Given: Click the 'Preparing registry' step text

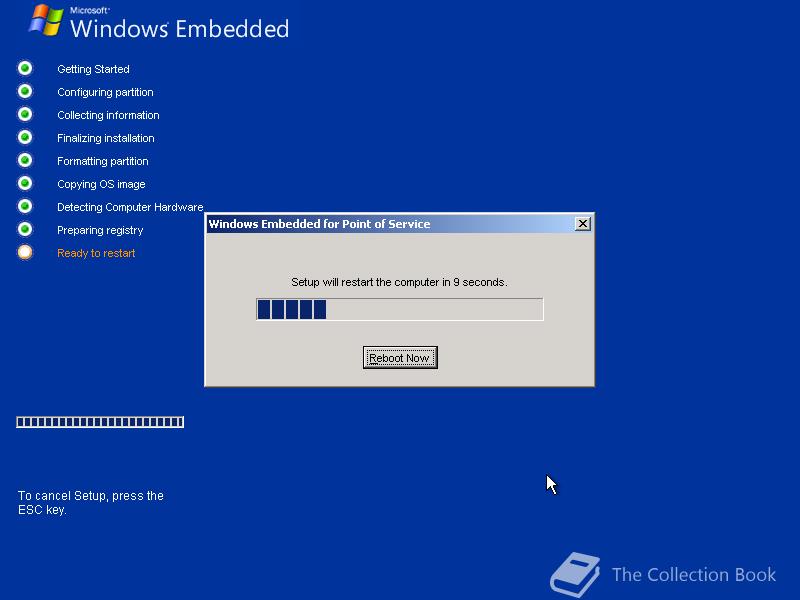Looking at the screenshot, I should point(100,230).
